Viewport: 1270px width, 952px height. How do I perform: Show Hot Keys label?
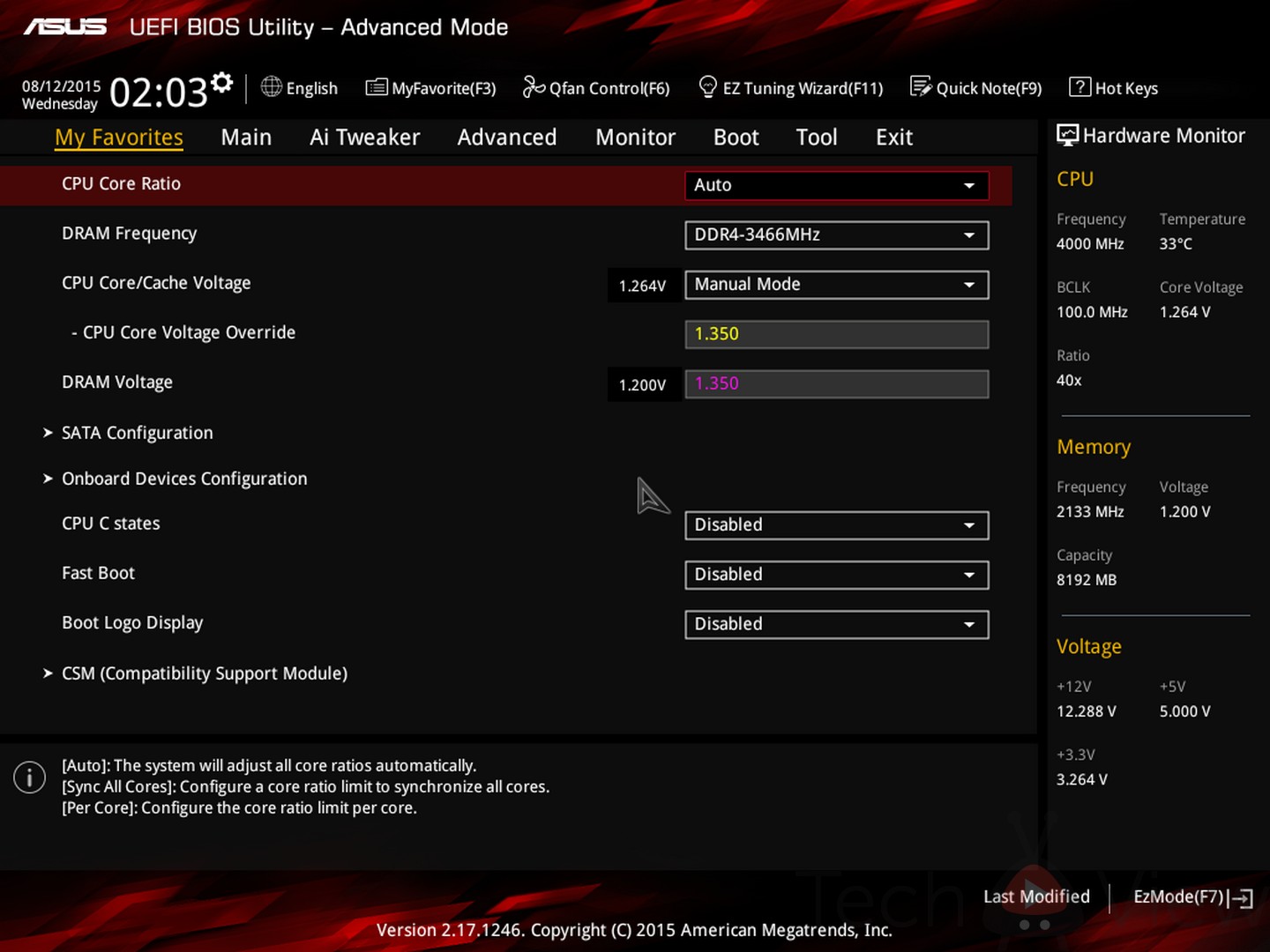click(1126, 88)
